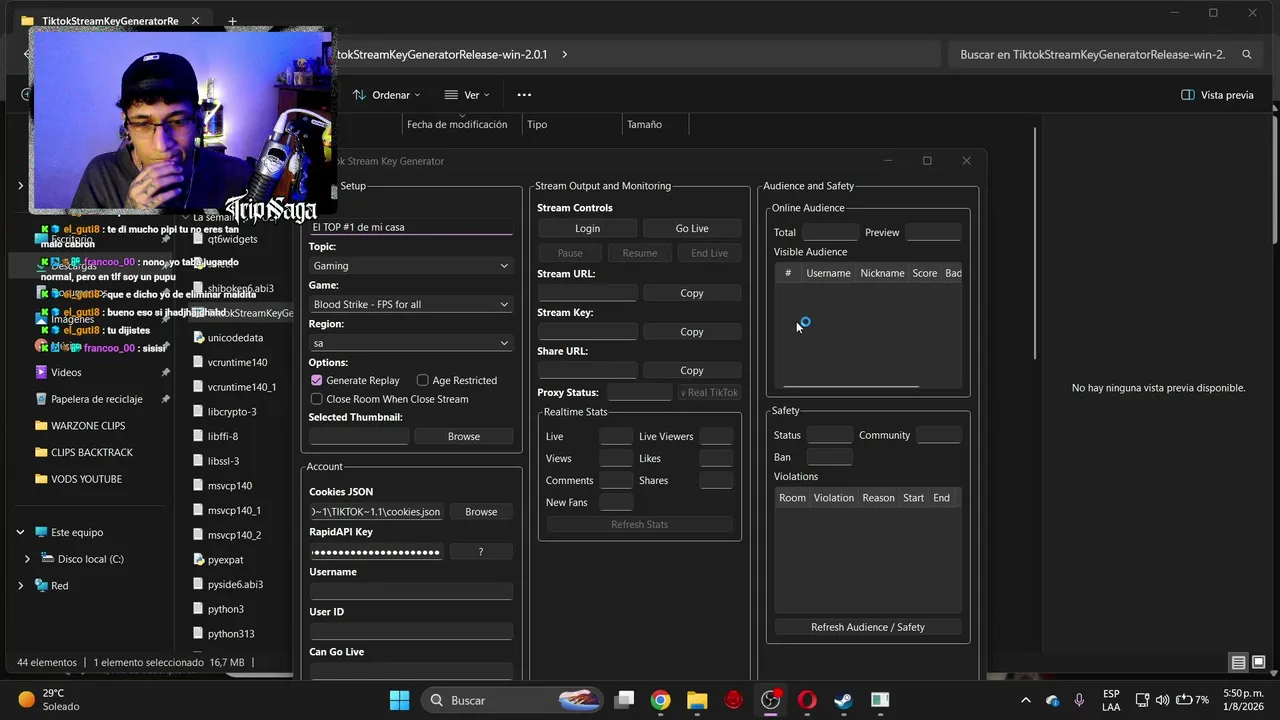The width and height of the screenshot is (1280, 720).
Task: Click the OBS-style taskbar icon with red badge
Action: [x=771, y=700]
